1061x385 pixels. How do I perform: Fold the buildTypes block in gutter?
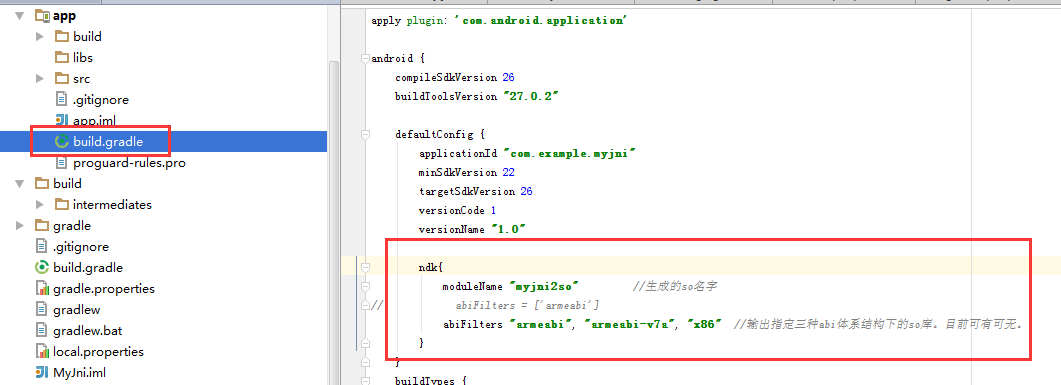366,381
